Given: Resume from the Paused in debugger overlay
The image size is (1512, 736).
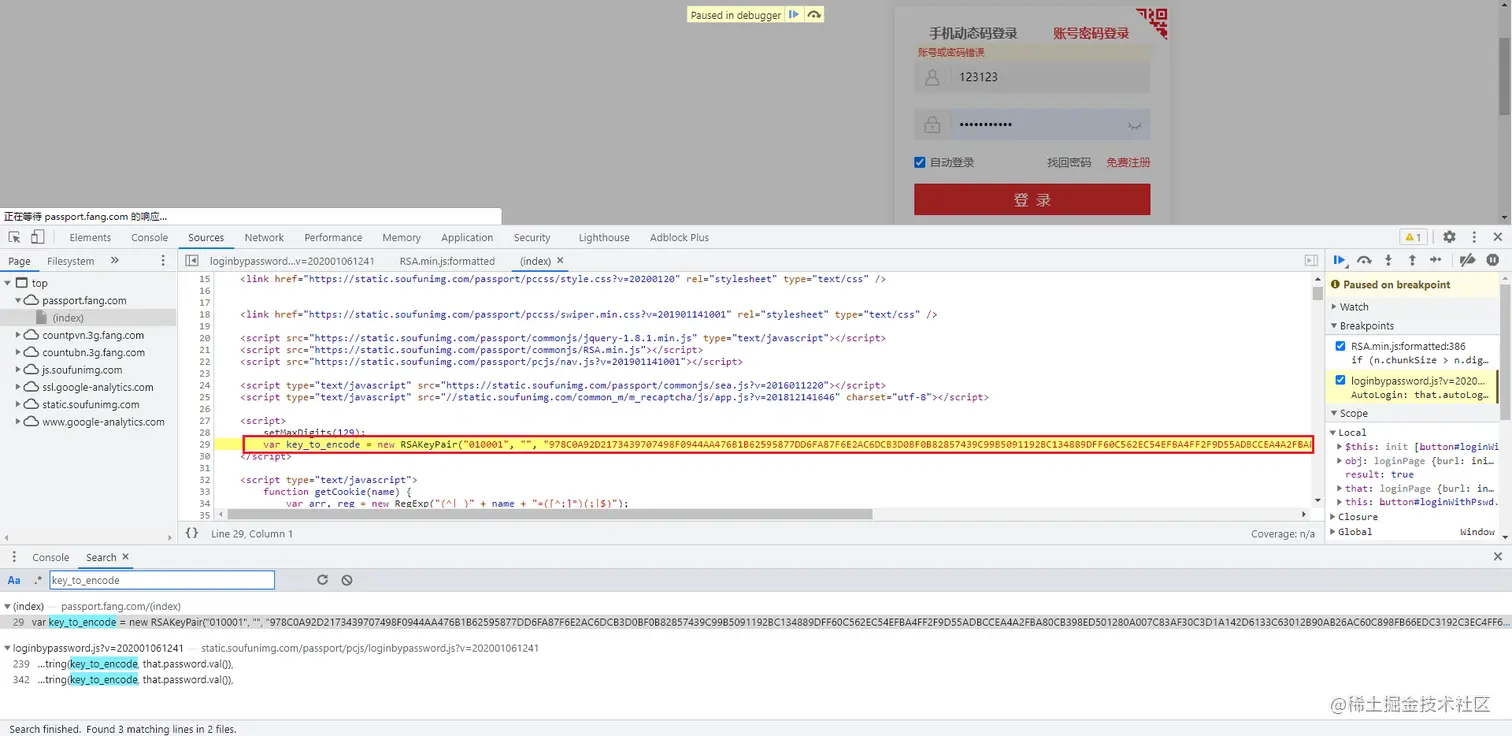Looking at the screenshot, I should tap(793, 15).
